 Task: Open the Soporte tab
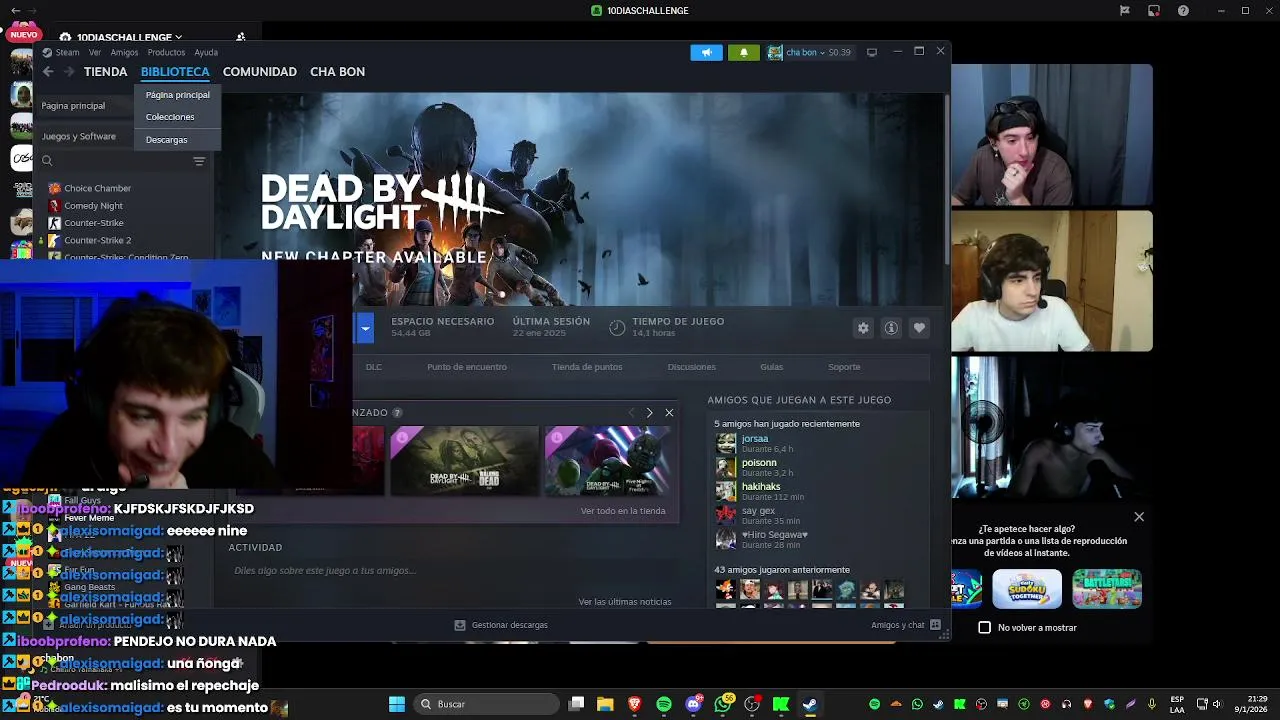pos(844,367)
